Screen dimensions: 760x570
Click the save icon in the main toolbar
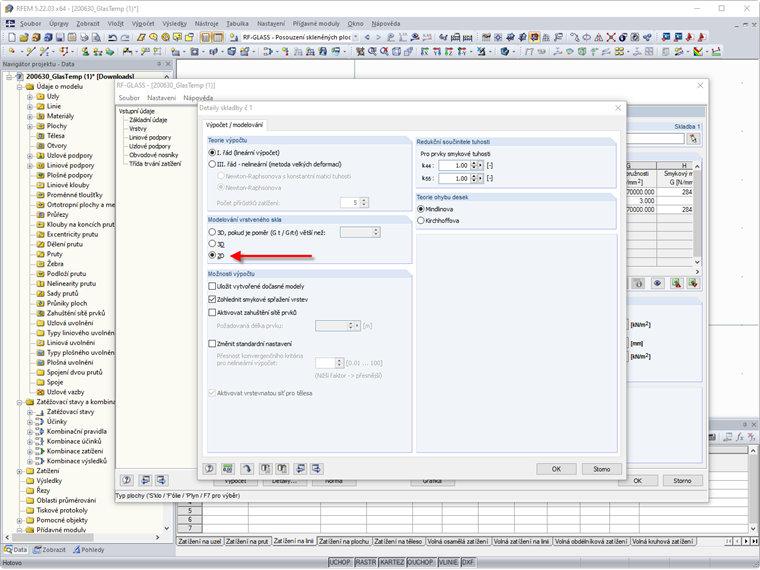(x=60, y=37)
